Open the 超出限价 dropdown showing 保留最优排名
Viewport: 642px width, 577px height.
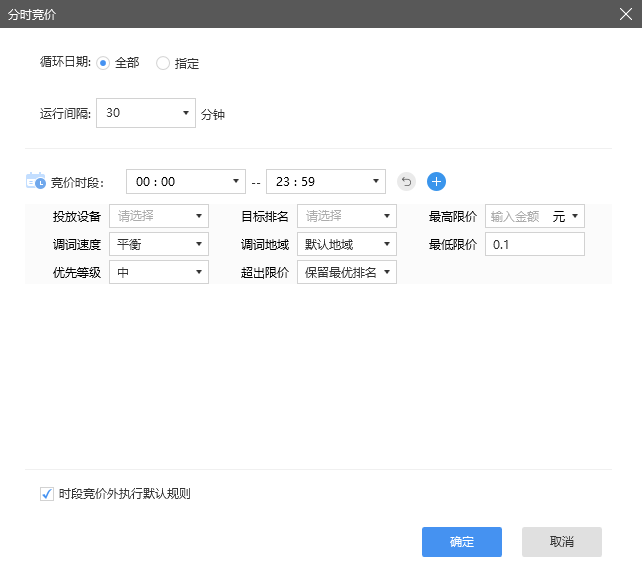347,272
